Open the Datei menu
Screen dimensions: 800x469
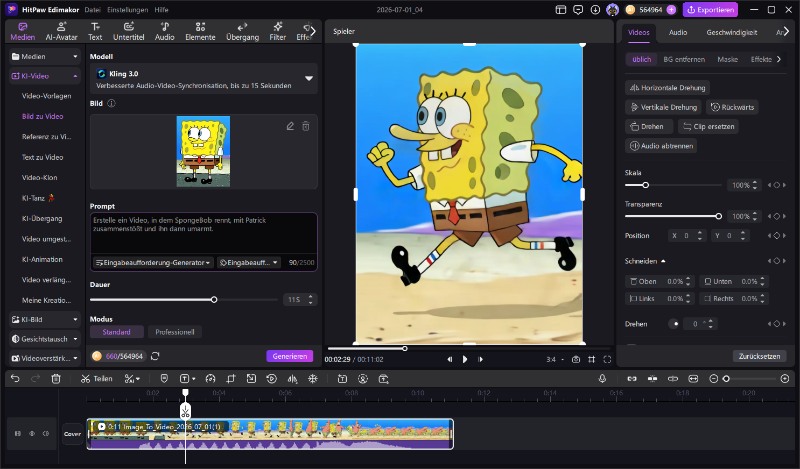(92, 10)
